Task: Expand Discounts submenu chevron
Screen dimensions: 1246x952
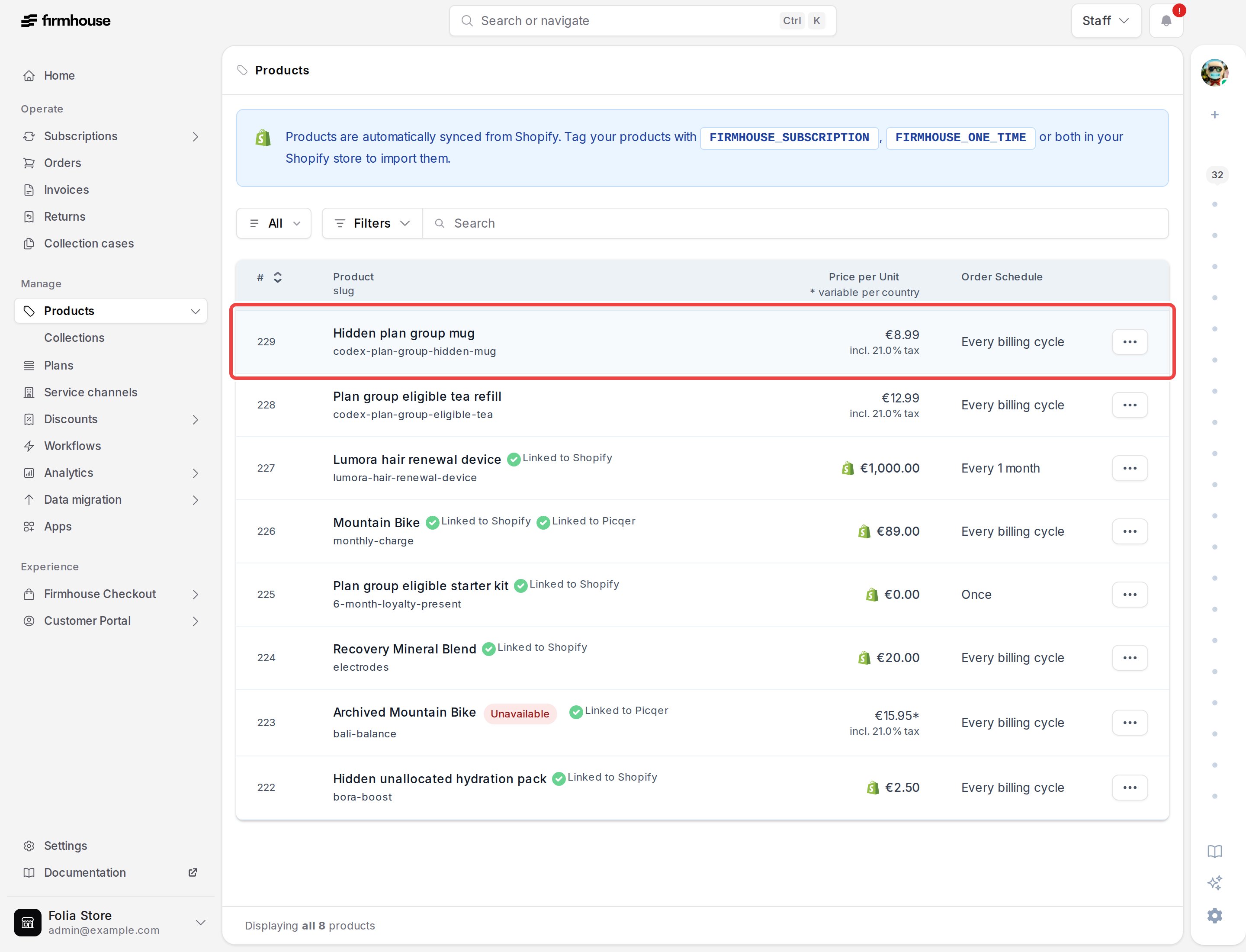Action: coord(196,419)
